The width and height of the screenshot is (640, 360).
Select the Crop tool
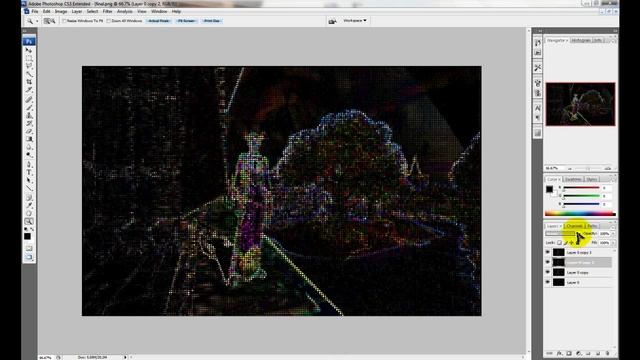[x=29, y=82]
